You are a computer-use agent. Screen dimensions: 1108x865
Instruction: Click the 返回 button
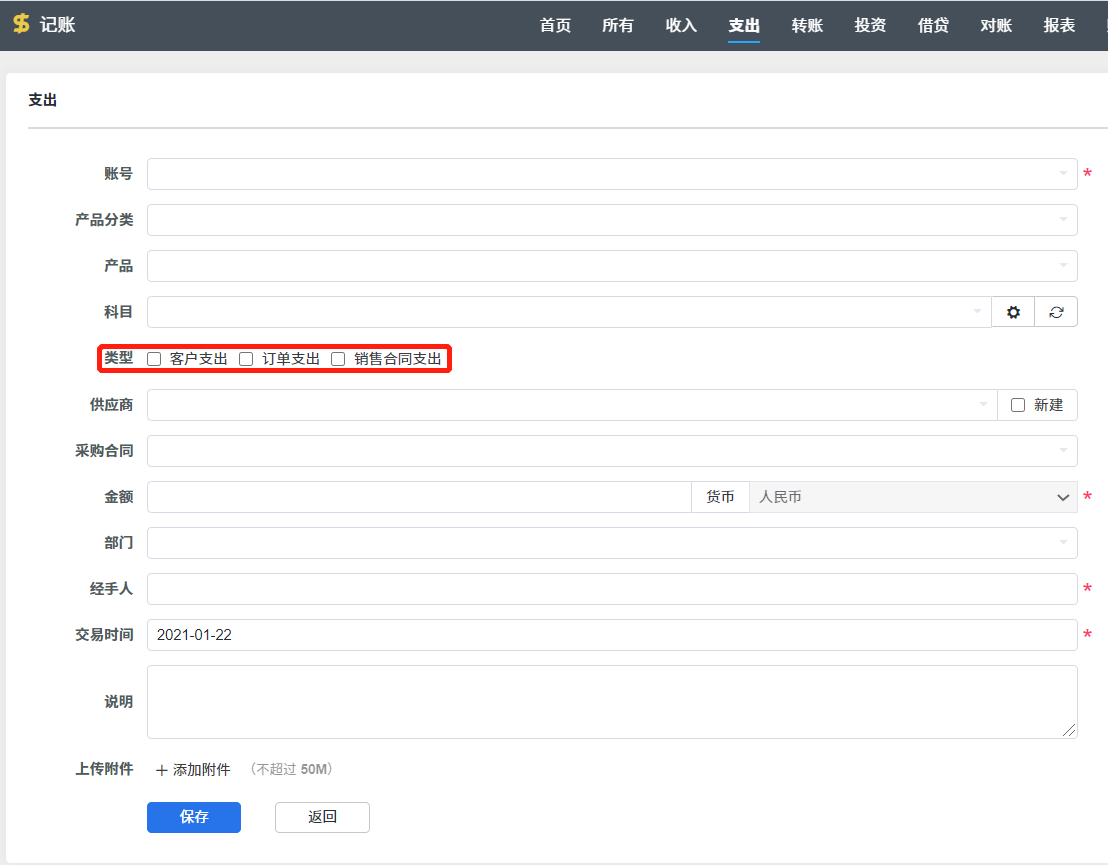322,817
